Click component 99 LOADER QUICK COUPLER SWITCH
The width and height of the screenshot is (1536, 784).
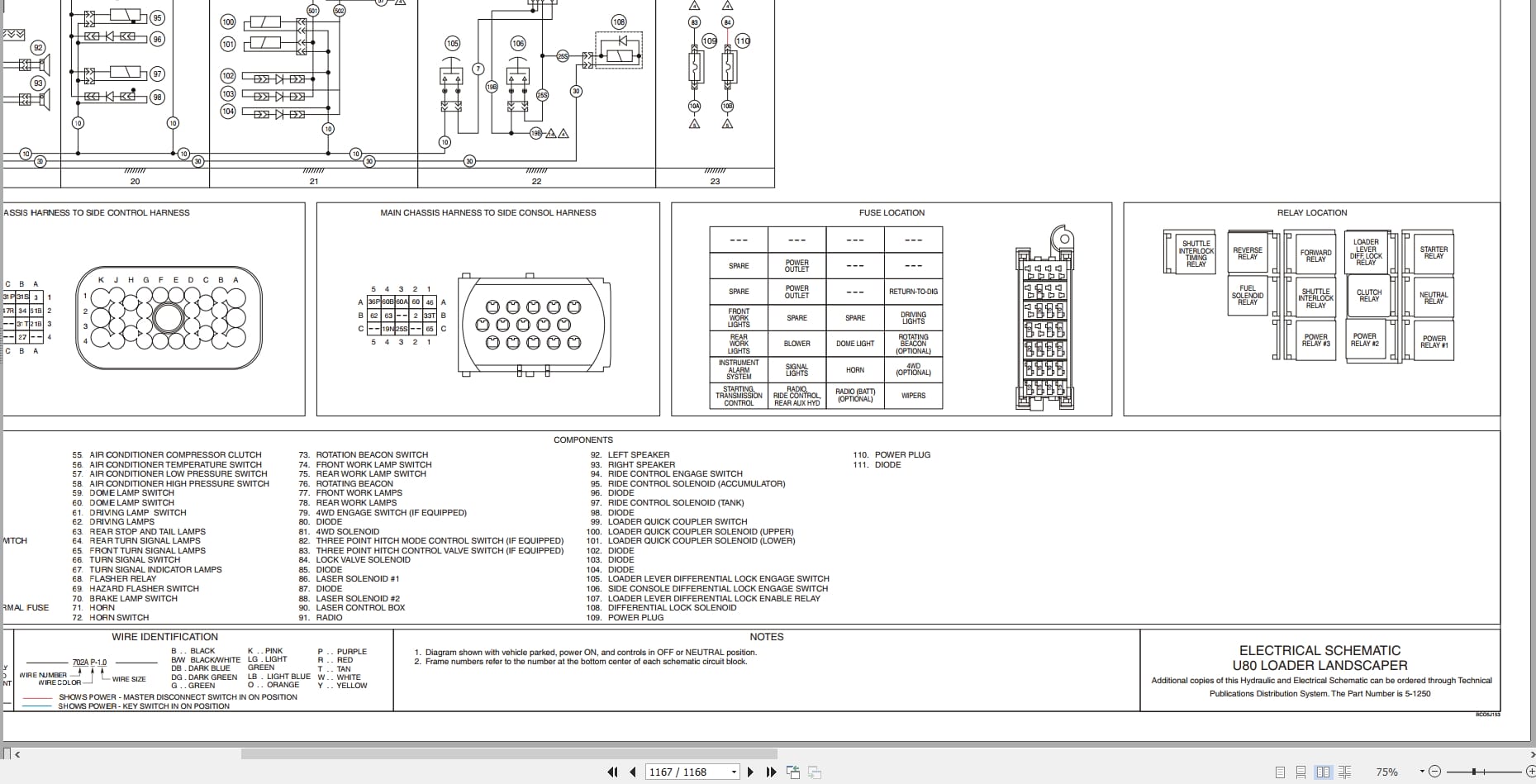(x=668, y=522)
